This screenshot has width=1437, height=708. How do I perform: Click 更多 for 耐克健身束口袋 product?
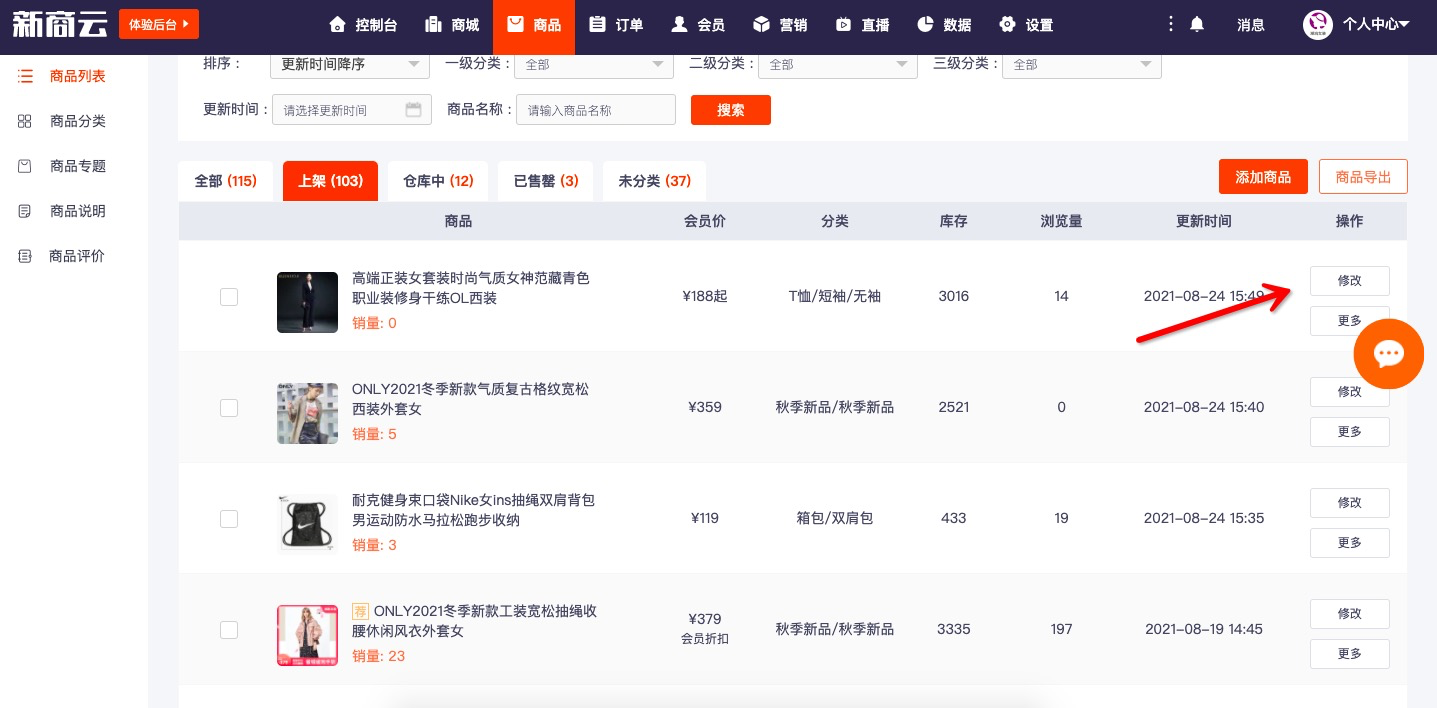coord(1350,543)
